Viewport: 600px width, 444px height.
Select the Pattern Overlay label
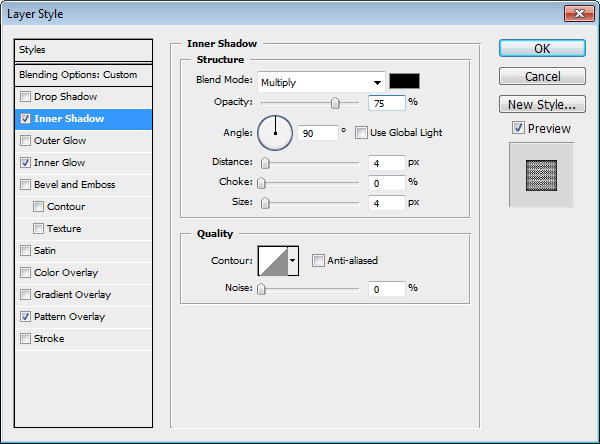[x=69, y=317]
